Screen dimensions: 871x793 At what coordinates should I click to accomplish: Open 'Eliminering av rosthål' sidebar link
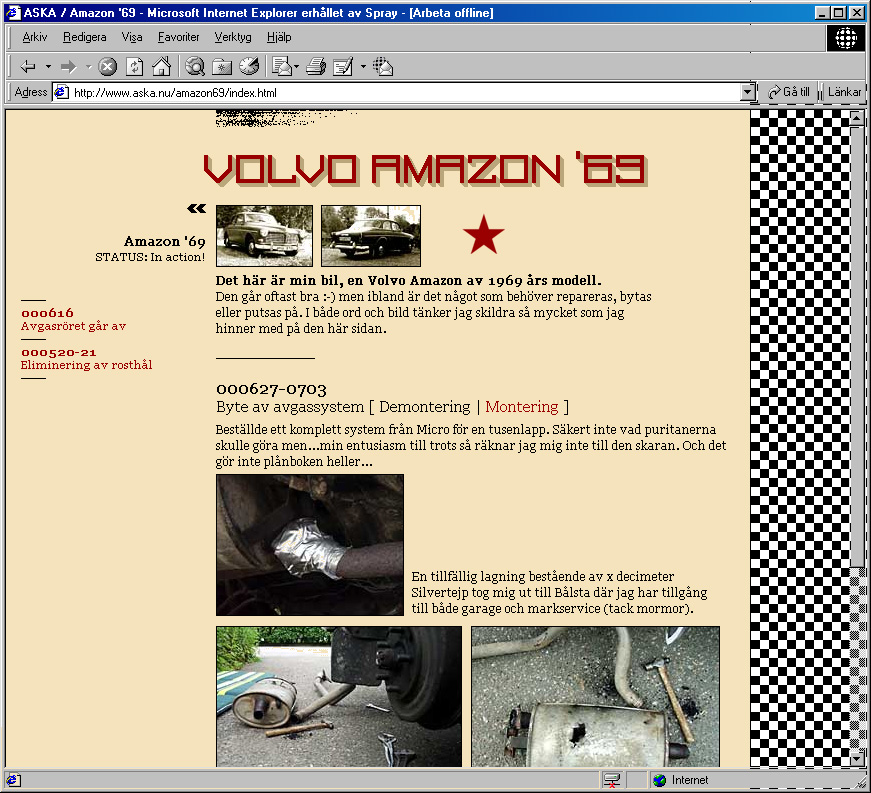[x=86, y=365]
